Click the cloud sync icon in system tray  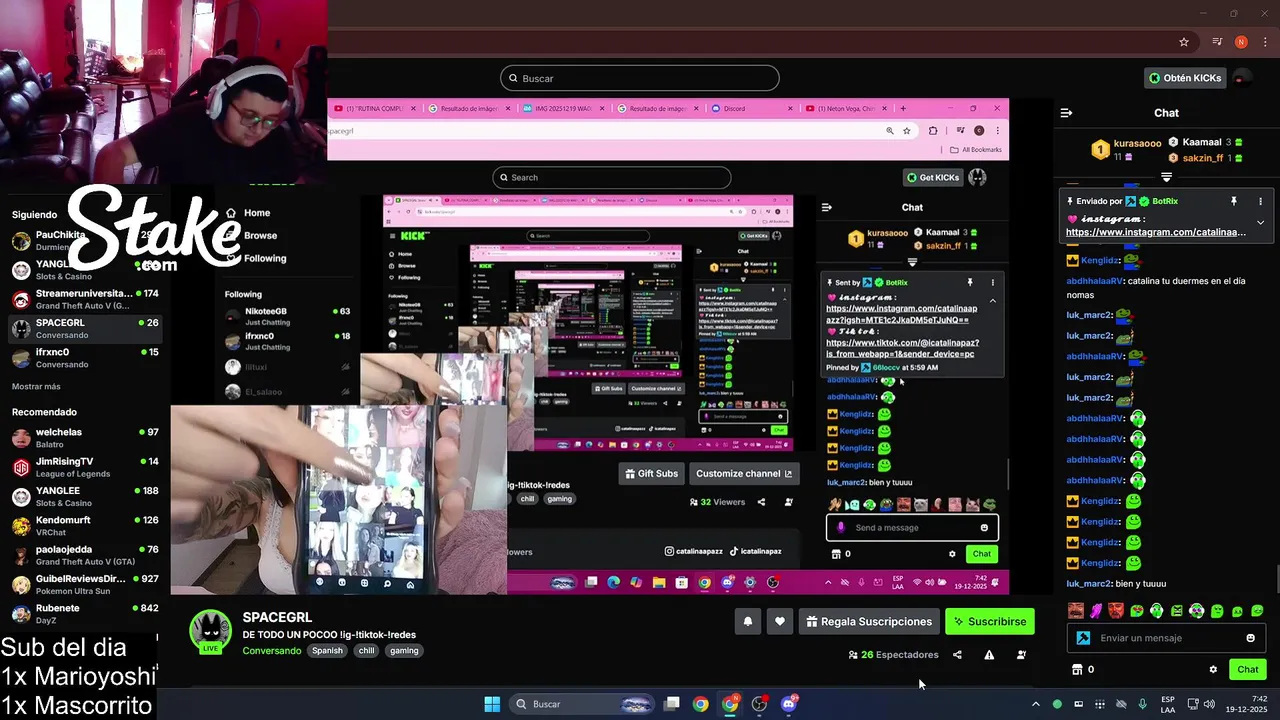(1121, 704)
